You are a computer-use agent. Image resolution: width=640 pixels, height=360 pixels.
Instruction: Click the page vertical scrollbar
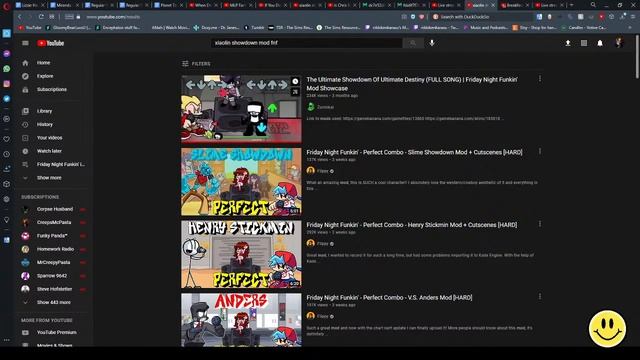(x=637, y=57)
